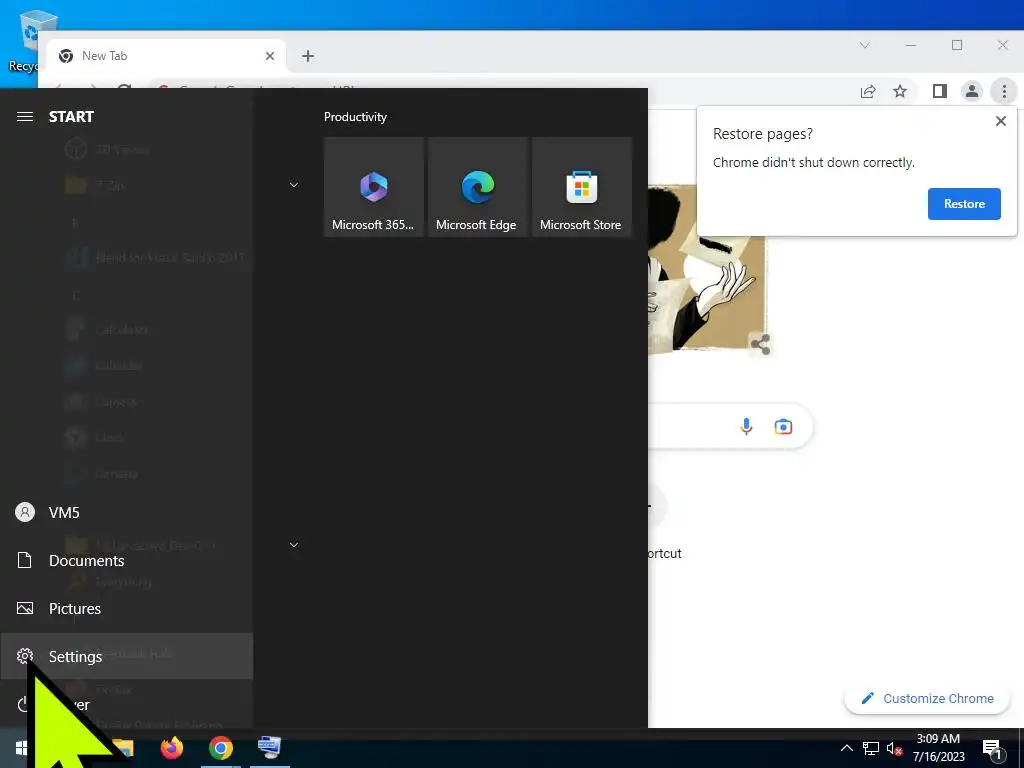
Task: Start a Google voice search
Action: tap(746, 426)
